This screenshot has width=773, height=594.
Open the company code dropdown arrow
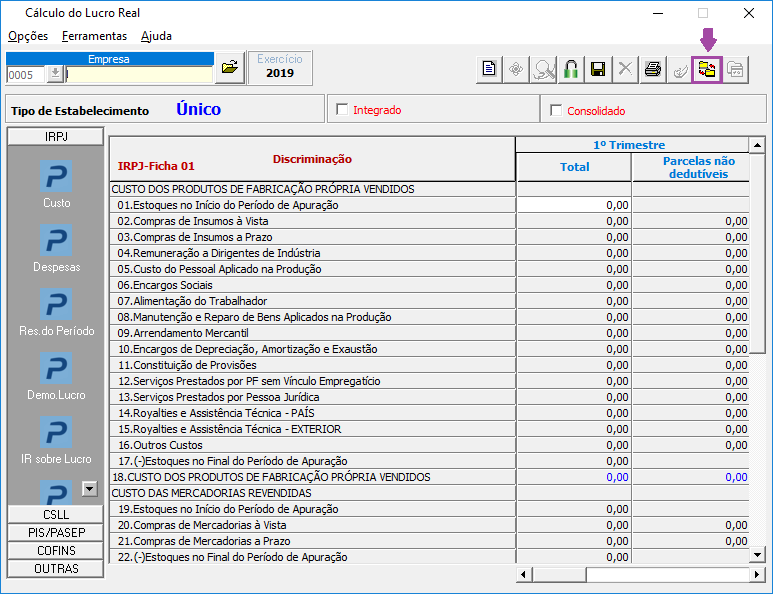(x=55, y=74)
